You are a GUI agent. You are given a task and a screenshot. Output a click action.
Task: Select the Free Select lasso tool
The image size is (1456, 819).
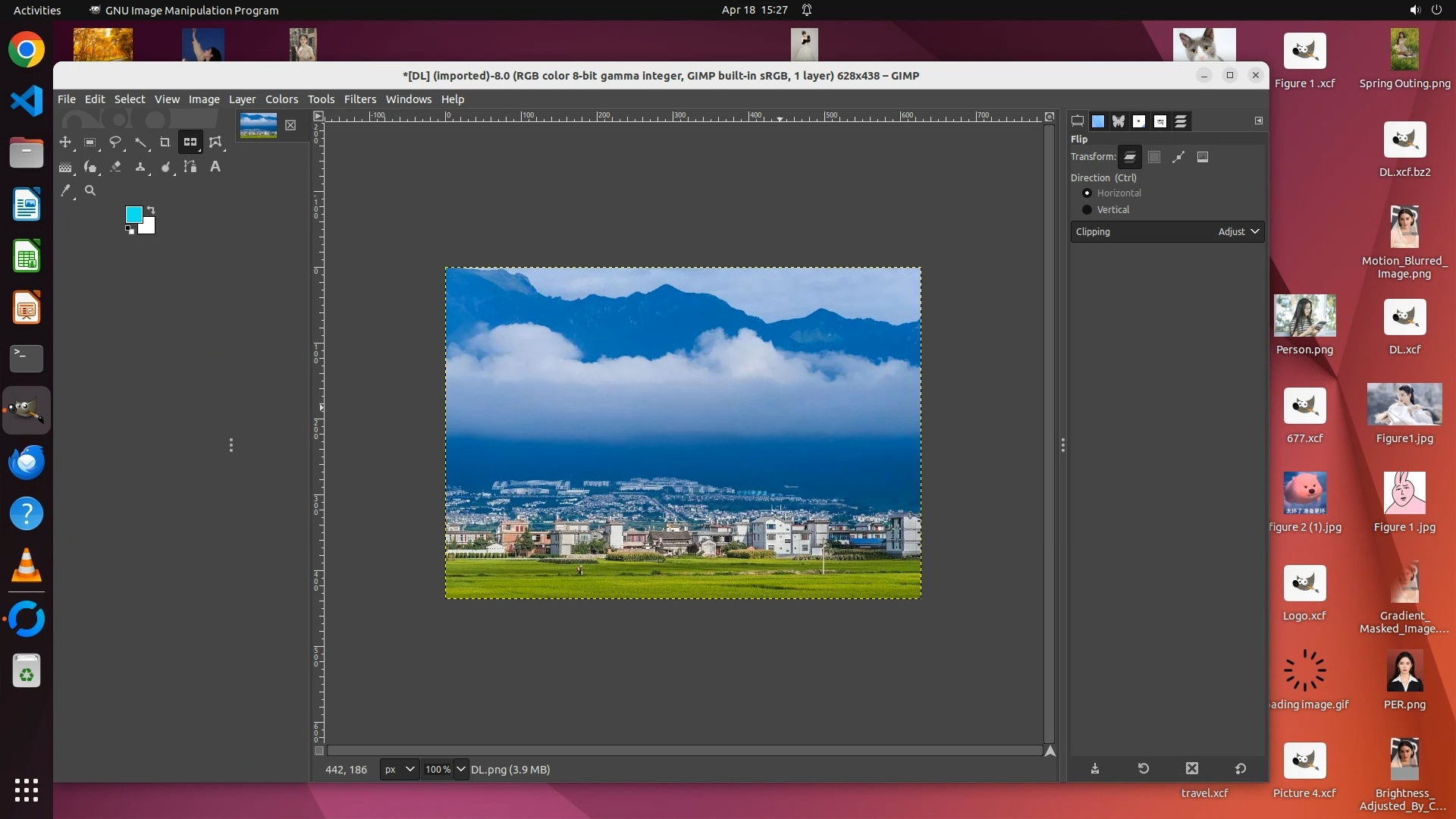pyautogui.click(x=115, y=142)
